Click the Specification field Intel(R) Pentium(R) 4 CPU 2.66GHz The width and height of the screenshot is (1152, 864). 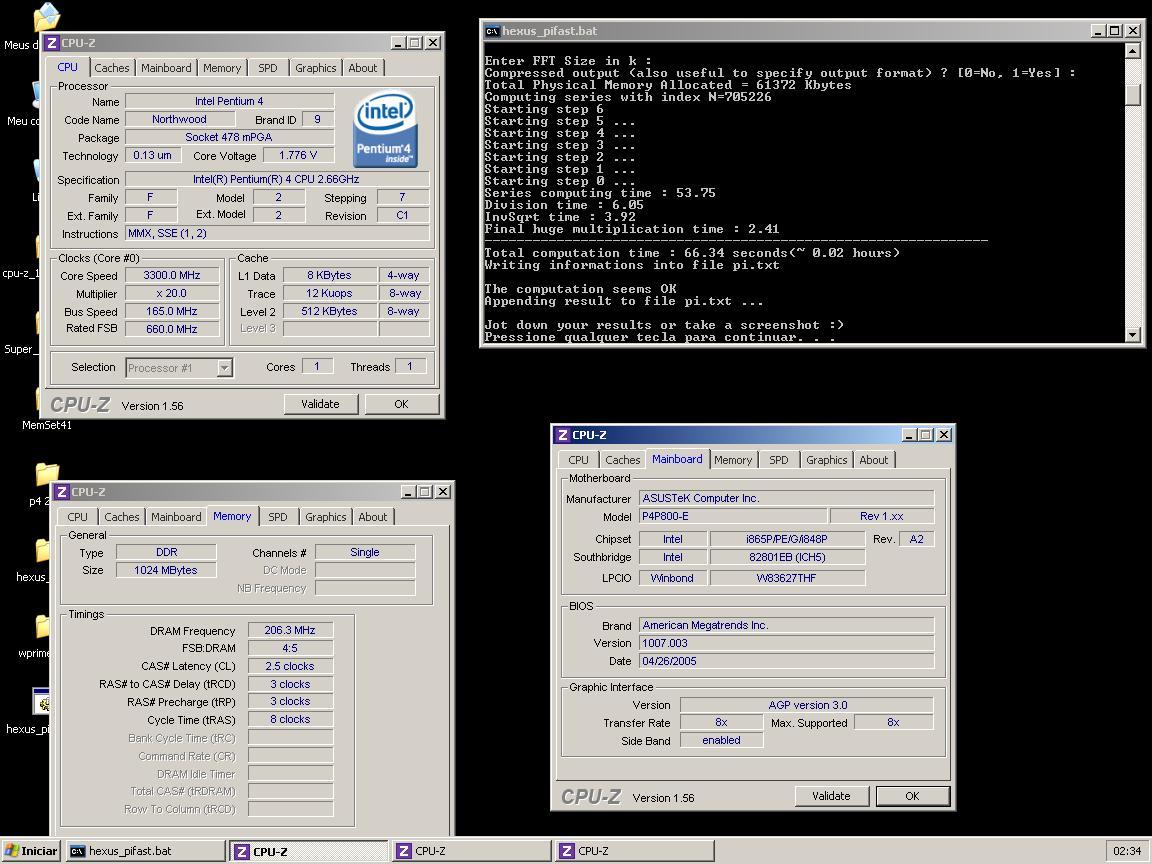tap(277, 179)
